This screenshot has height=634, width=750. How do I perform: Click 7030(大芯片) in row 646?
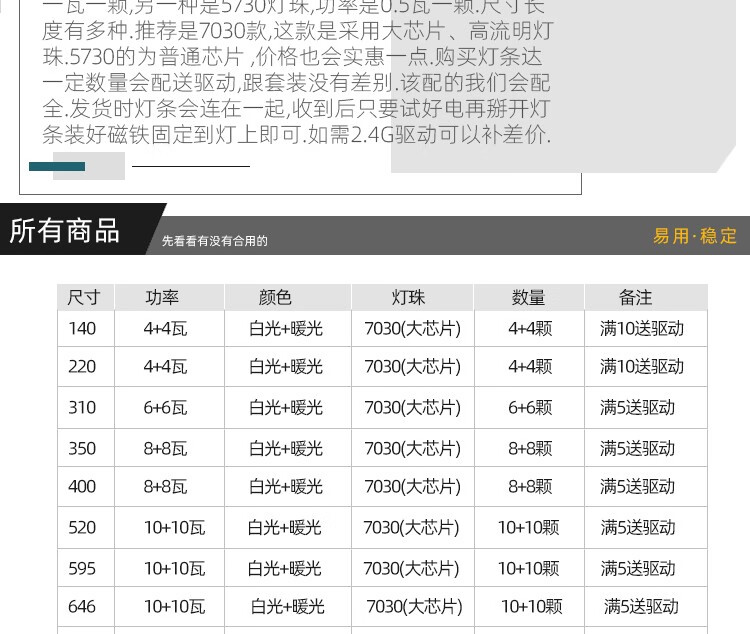[x=414, y=607]
